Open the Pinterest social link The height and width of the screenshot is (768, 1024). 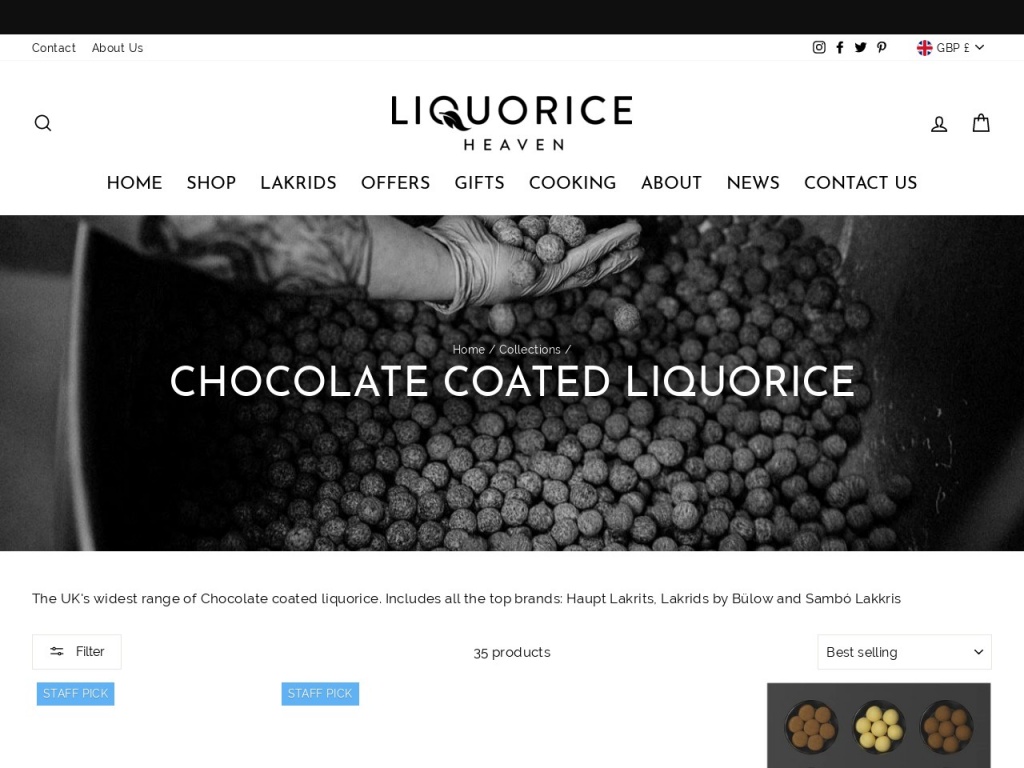pyautogui.click(x=882, y=47)
